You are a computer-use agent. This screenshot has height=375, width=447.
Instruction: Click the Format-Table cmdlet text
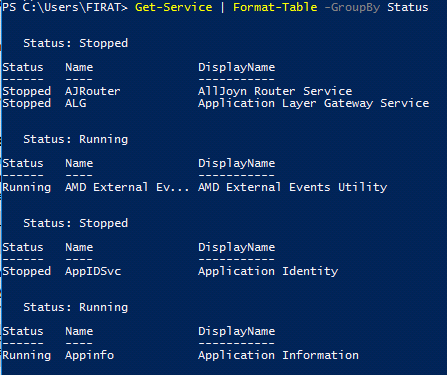(275, 7)
